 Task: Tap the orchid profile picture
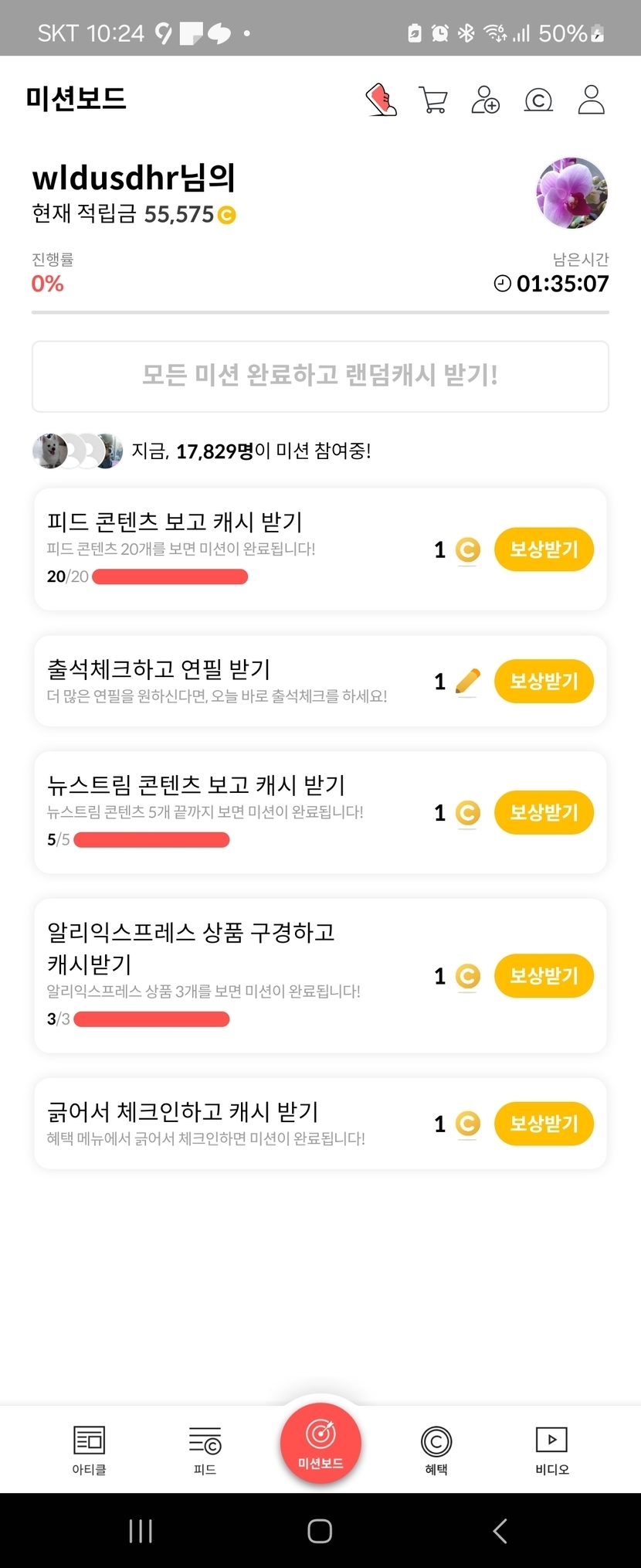click(572, 193)
